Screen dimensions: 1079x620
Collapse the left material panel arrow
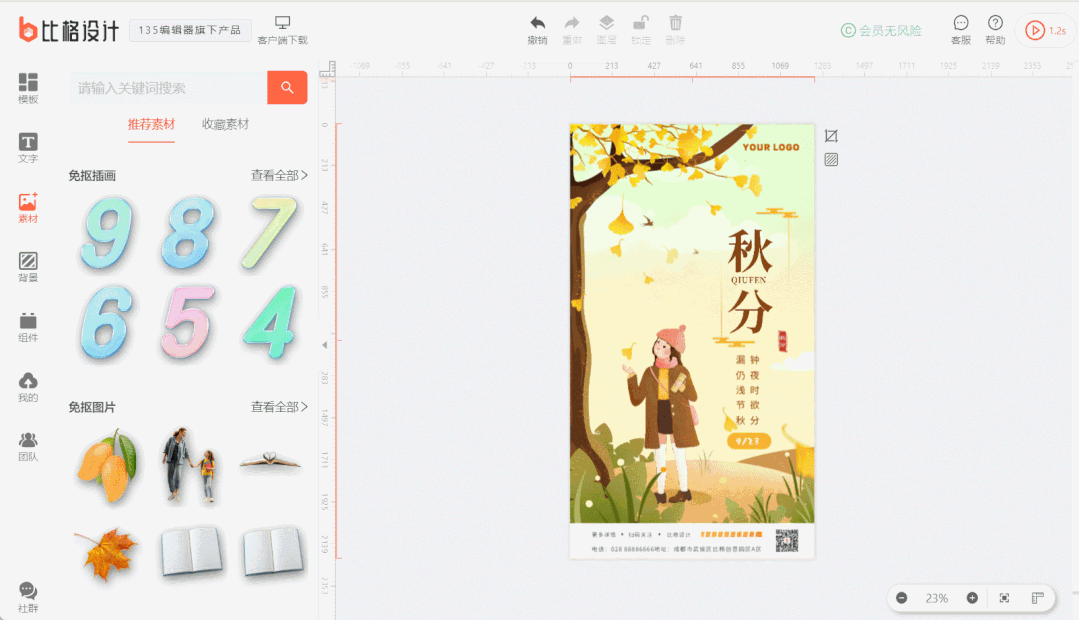(x=323, y=344)
